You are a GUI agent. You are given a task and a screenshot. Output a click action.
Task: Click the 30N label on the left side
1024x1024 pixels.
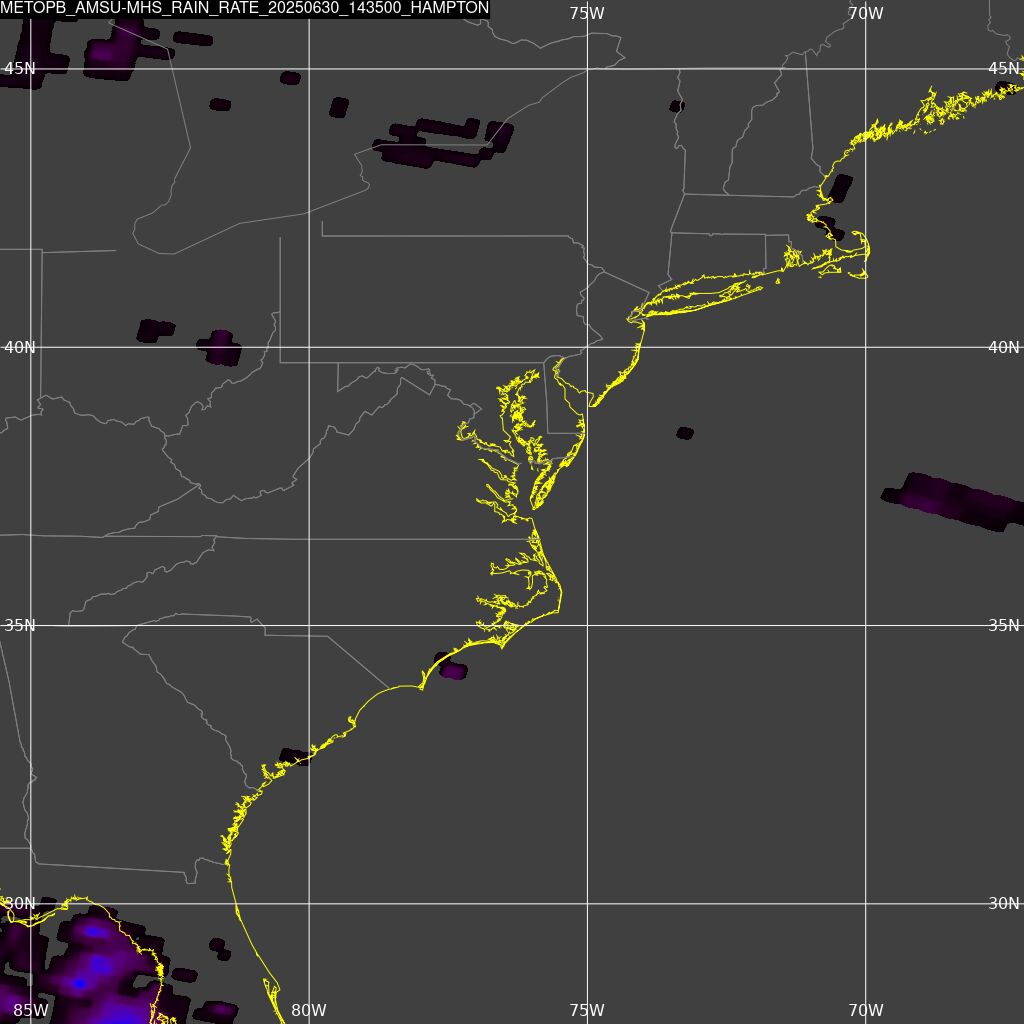[x=20, y=903]
